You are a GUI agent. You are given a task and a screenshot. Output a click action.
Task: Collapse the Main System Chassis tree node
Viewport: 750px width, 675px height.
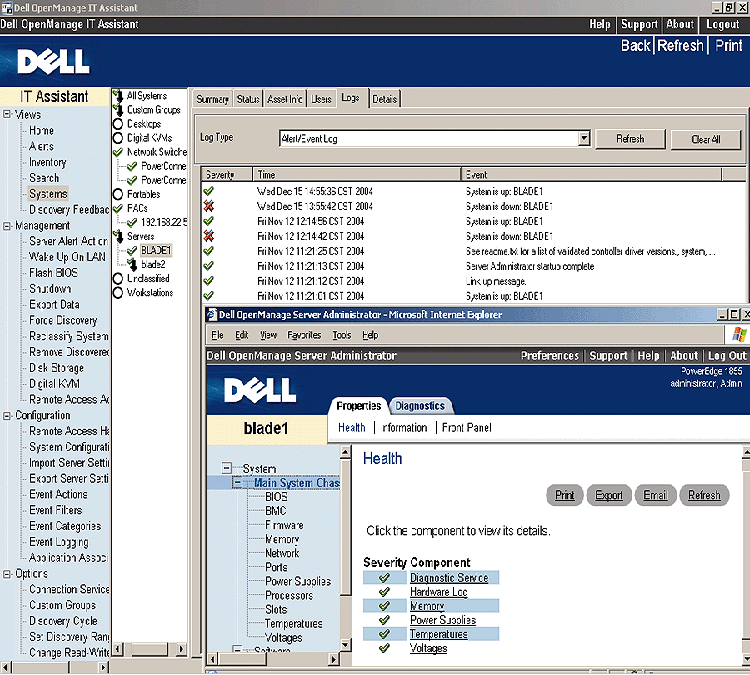[238, 483]
